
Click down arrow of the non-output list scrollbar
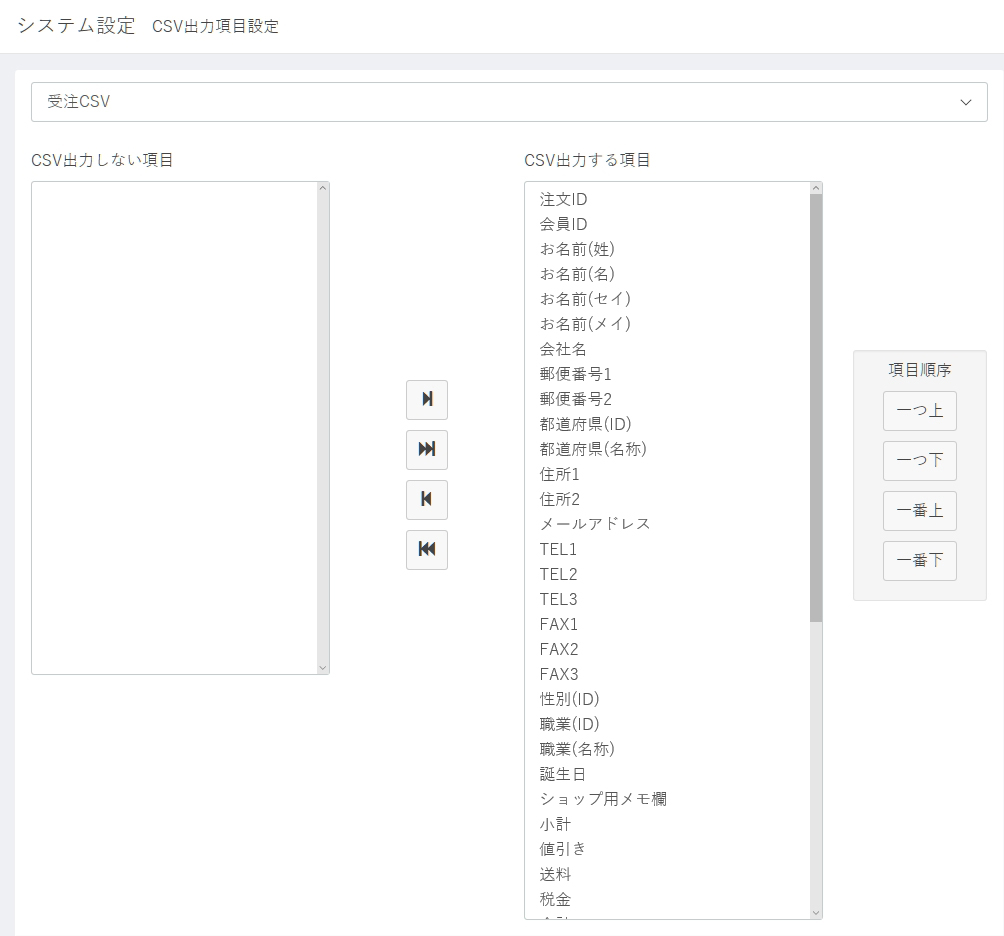tap(322, 667)
